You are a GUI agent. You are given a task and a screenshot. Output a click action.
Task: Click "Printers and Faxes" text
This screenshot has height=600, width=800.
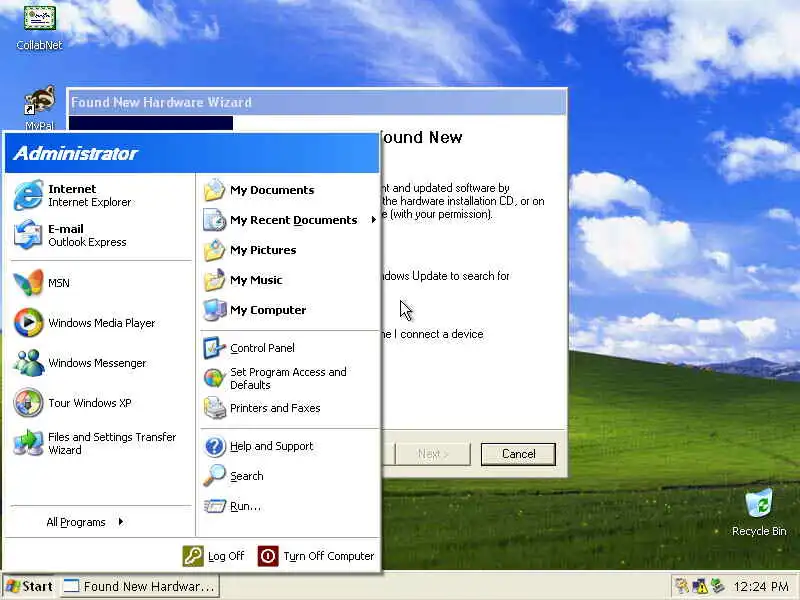point(275,408)
